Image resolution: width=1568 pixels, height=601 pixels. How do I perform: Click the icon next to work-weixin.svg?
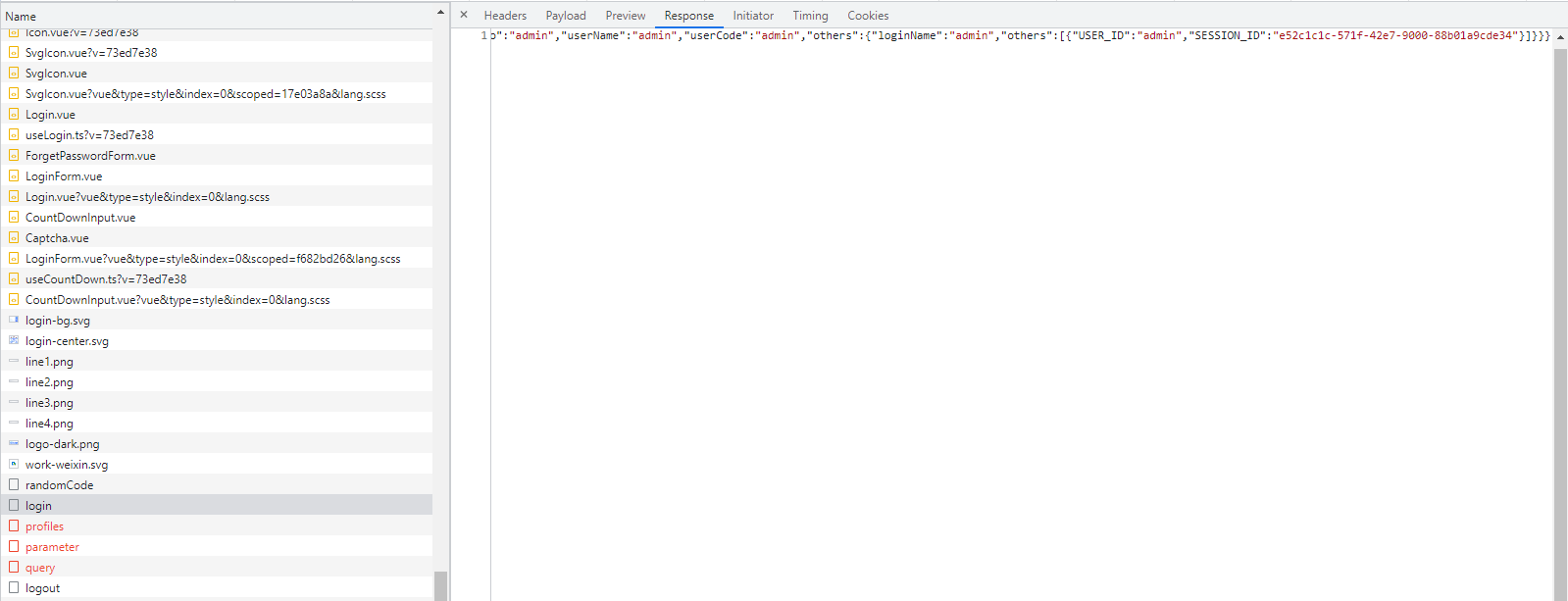point(14,465)
